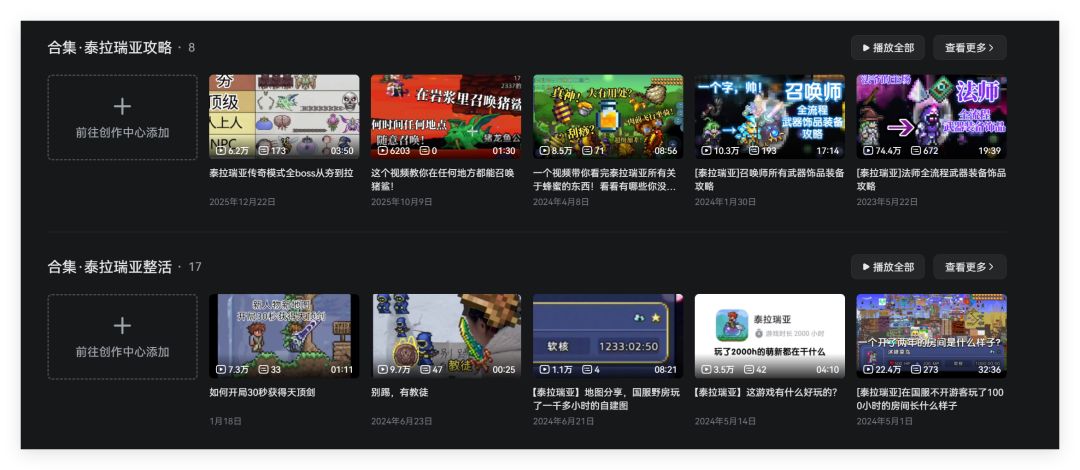Click date 1月18日

[226, 421]
